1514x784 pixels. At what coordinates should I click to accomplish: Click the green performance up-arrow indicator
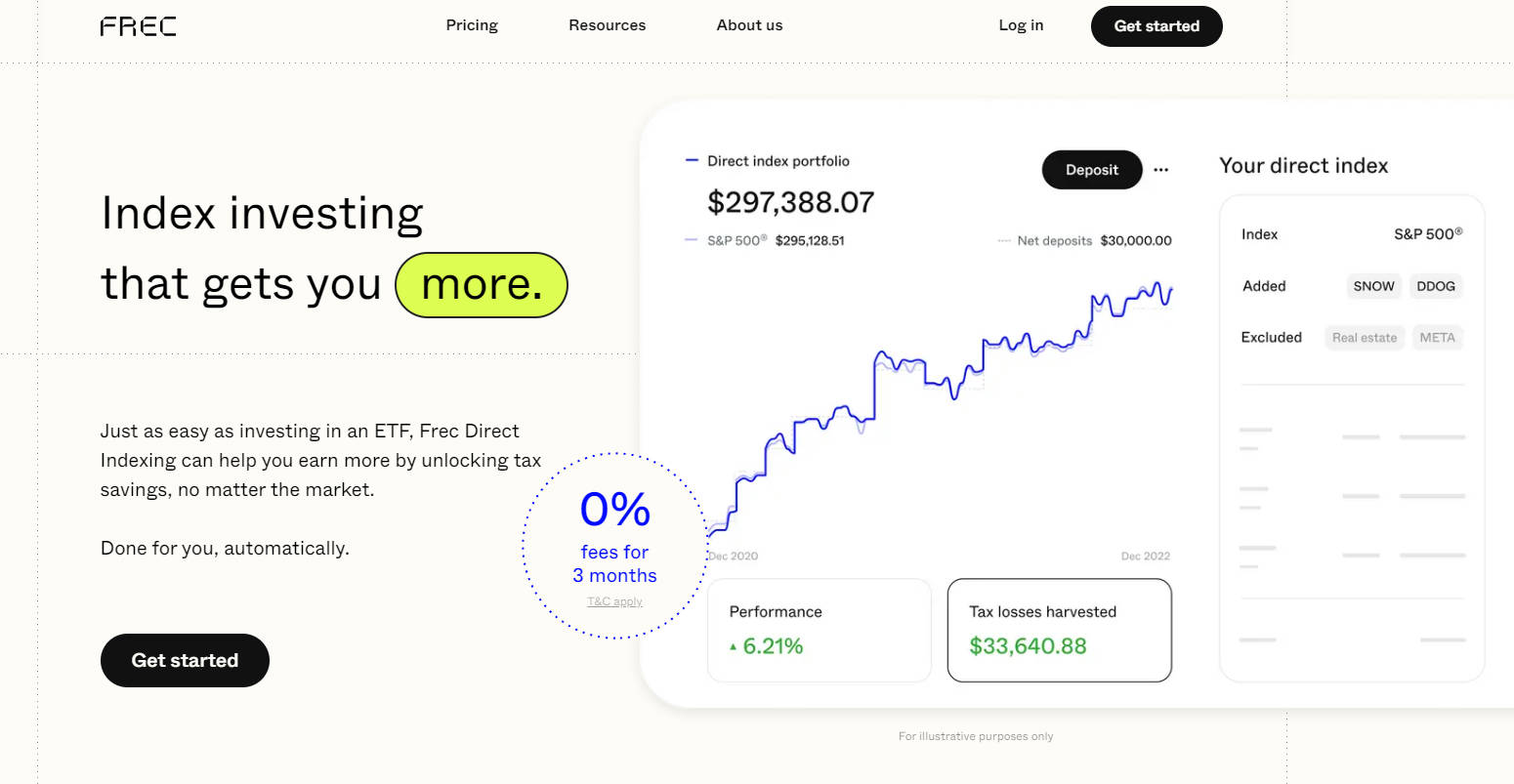coord(733,646)
